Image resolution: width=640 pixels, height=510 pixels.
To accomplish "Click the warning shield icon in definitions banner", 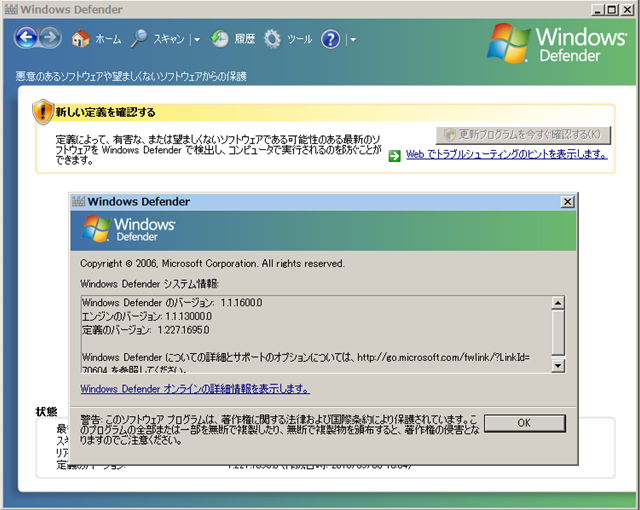I will click(42, 111).
